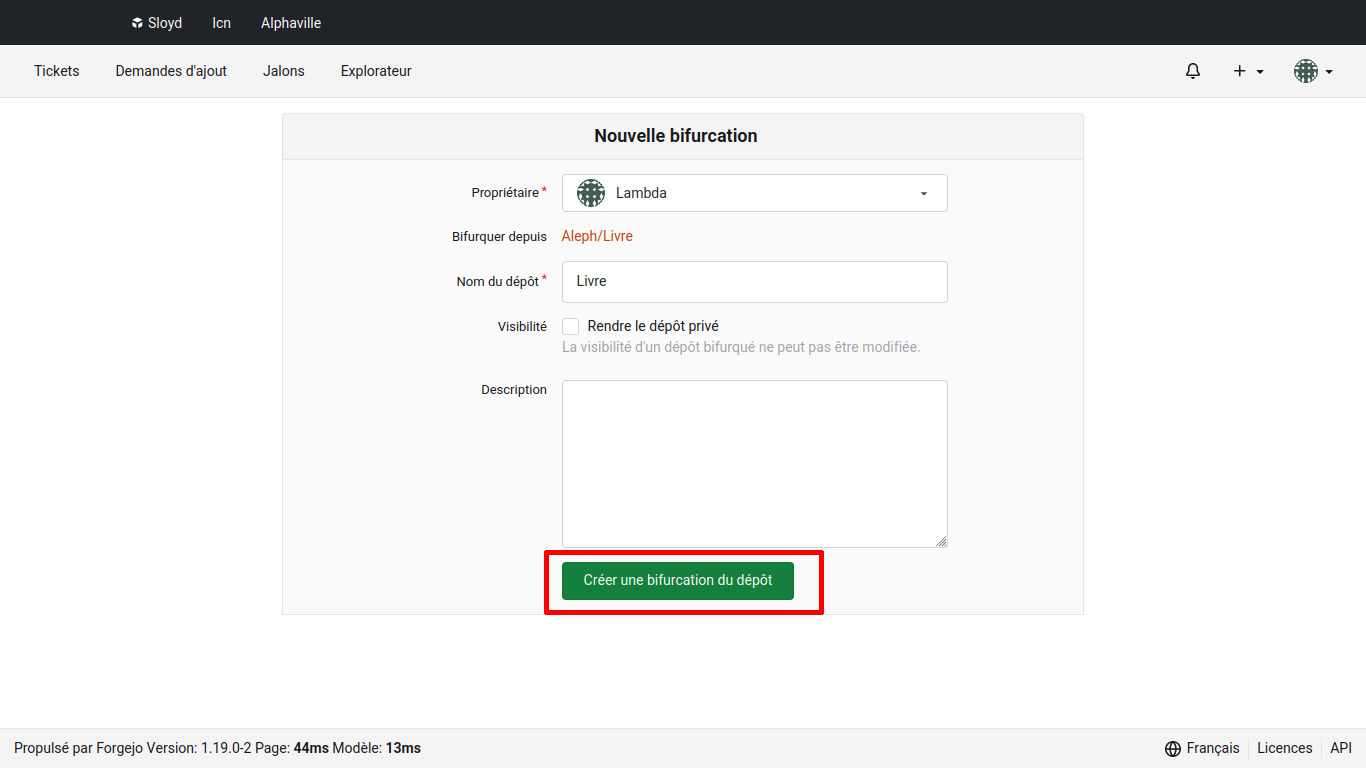Focus the 'Nom du dépôt' field

[x=754, y=282]
